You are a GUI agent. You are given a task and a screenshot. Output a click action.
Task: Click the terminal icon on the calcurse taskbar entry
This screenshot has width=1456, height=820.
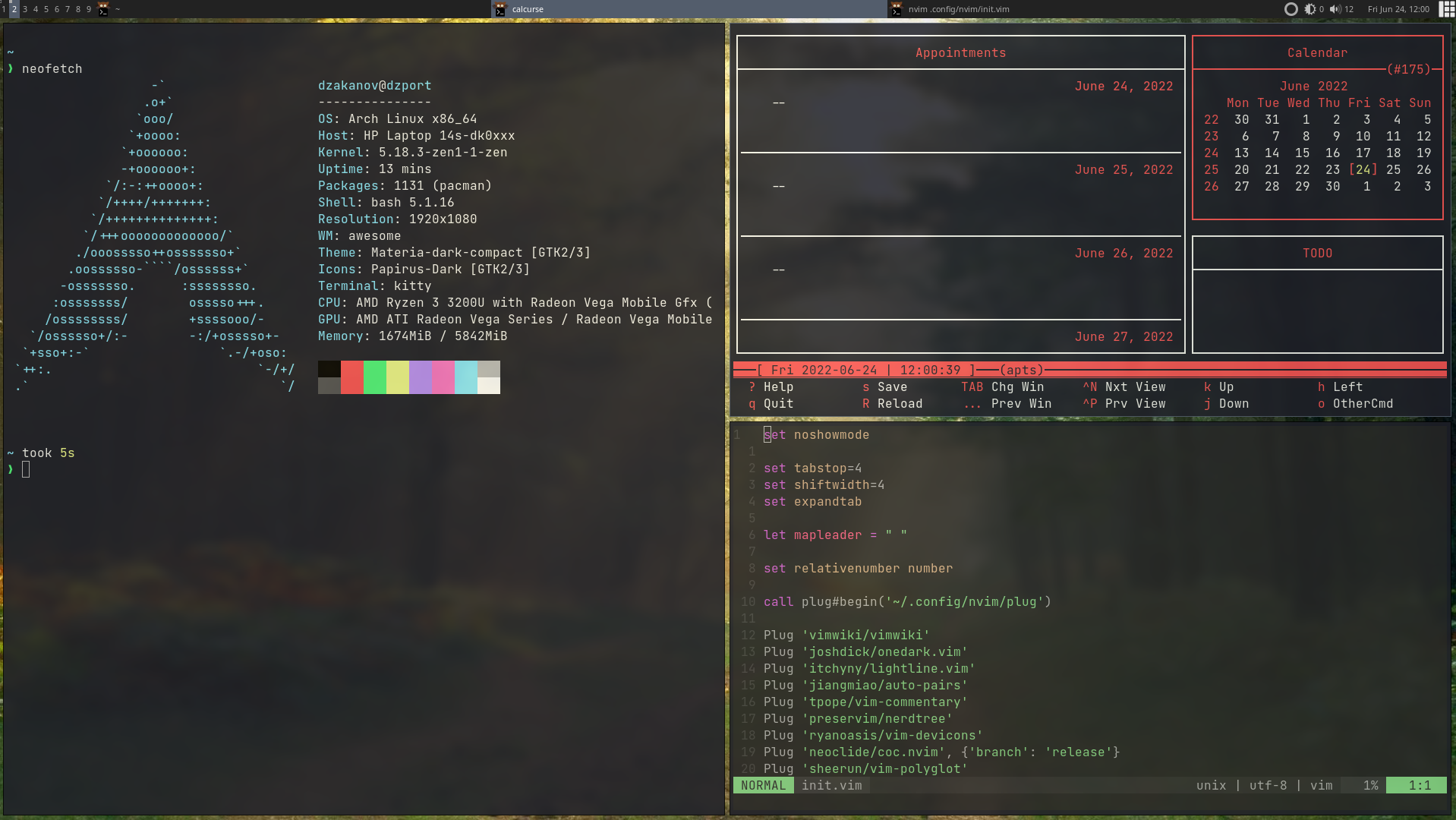[x=500, y=9]
